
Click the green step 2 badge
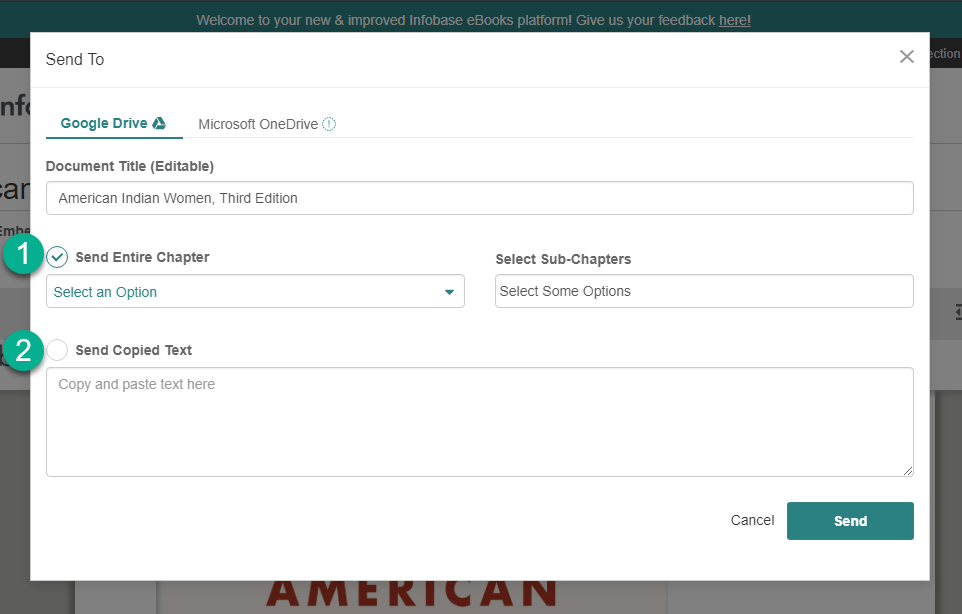pyautogui.click(x=22, y=350)
